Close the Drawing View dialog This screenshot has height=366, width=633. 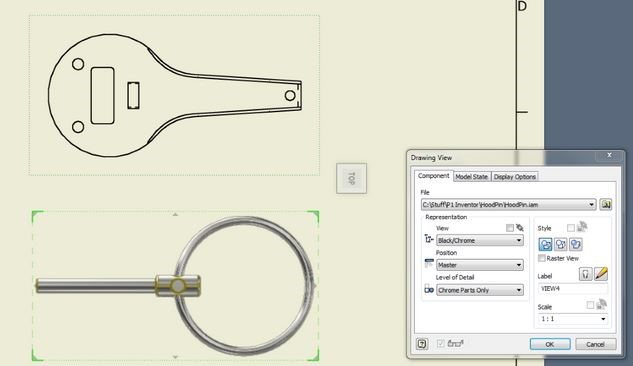pyautogui.click(x=609, y=155)
